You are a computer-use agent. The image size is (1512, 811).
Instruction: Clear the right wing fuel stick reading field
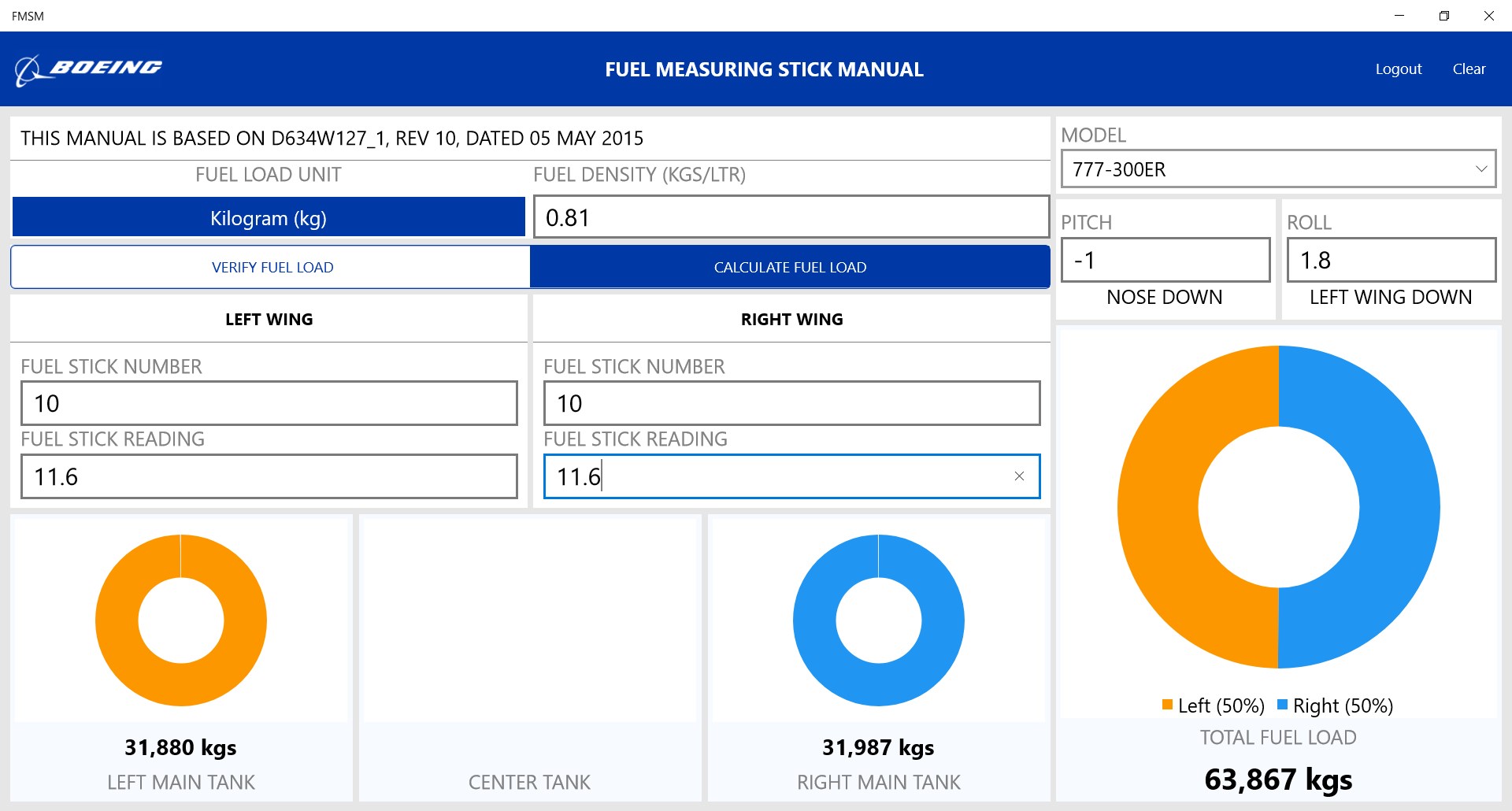click(1019, 476)
